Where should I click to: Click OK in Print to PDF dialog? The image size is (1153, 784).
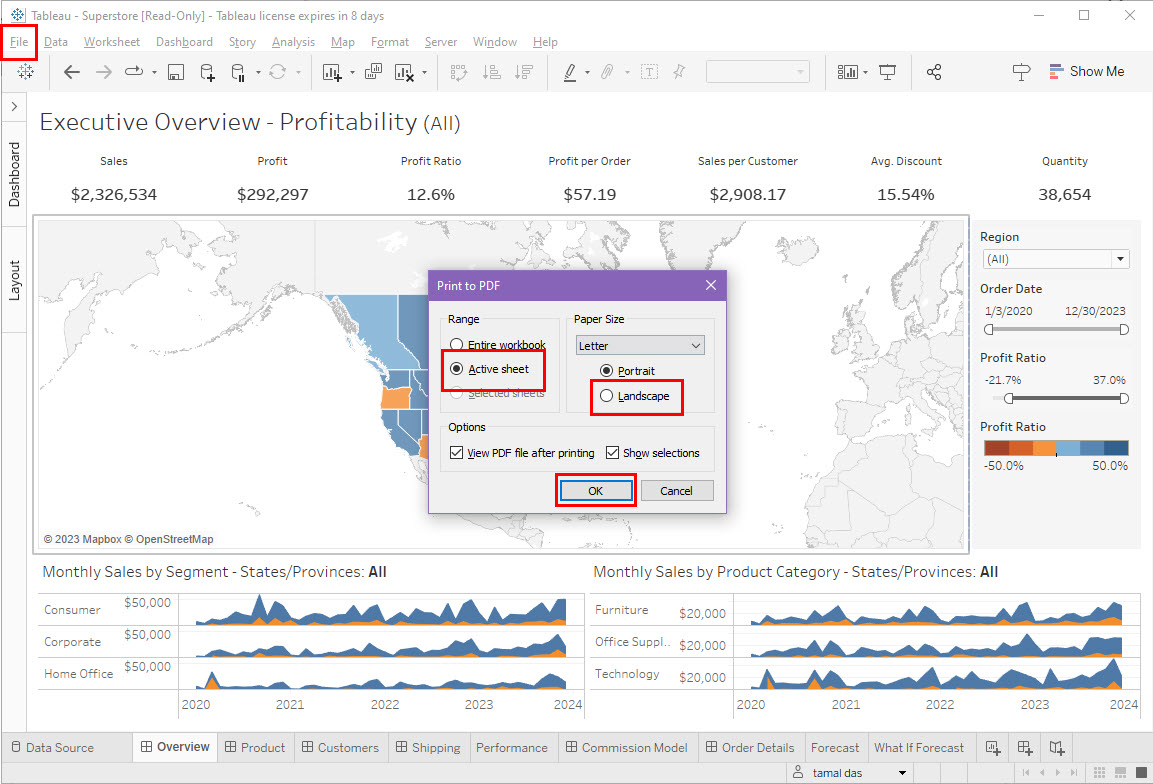596,491
